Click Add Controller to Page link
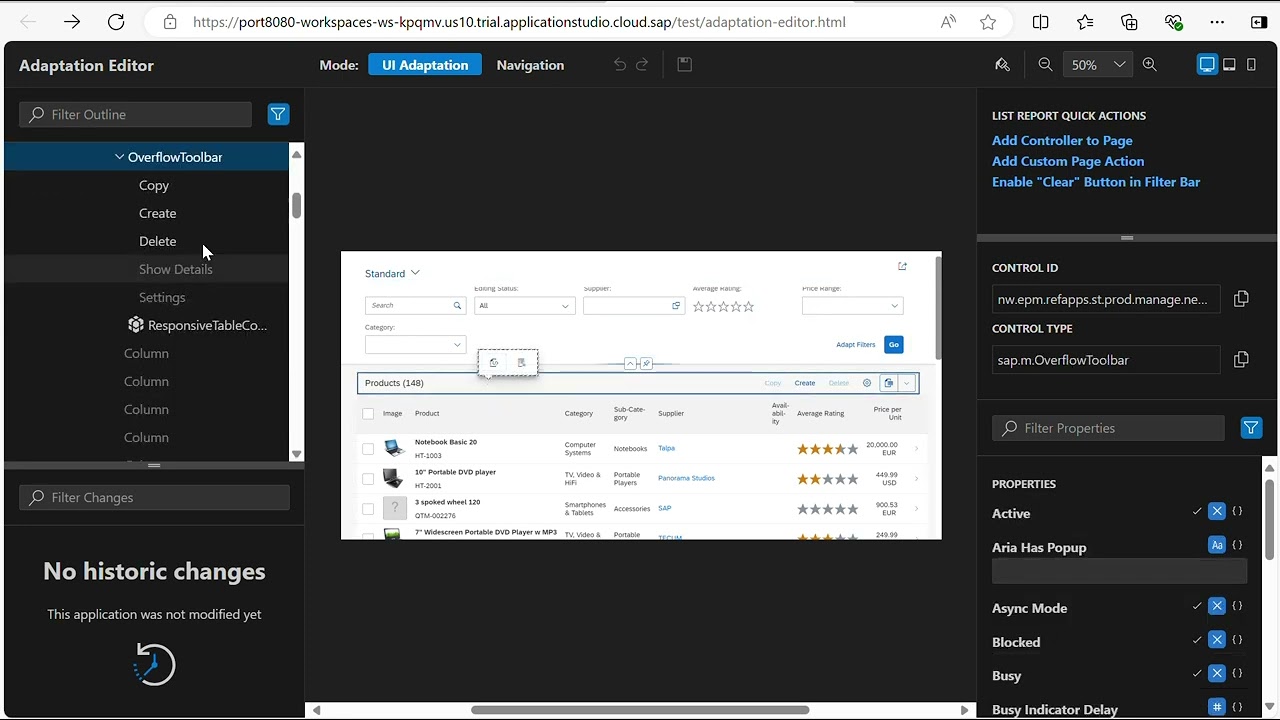The height and width of the screenshot is (720, 1280). pos(1062,141)
